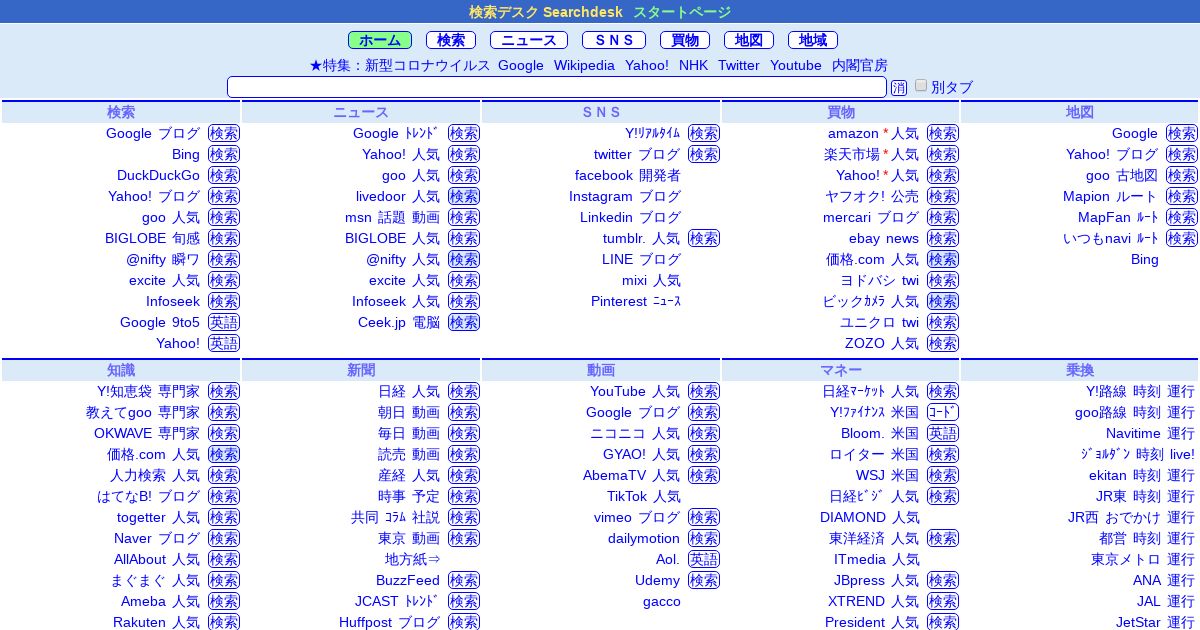Open the 地方紙⇒ link

413,559
